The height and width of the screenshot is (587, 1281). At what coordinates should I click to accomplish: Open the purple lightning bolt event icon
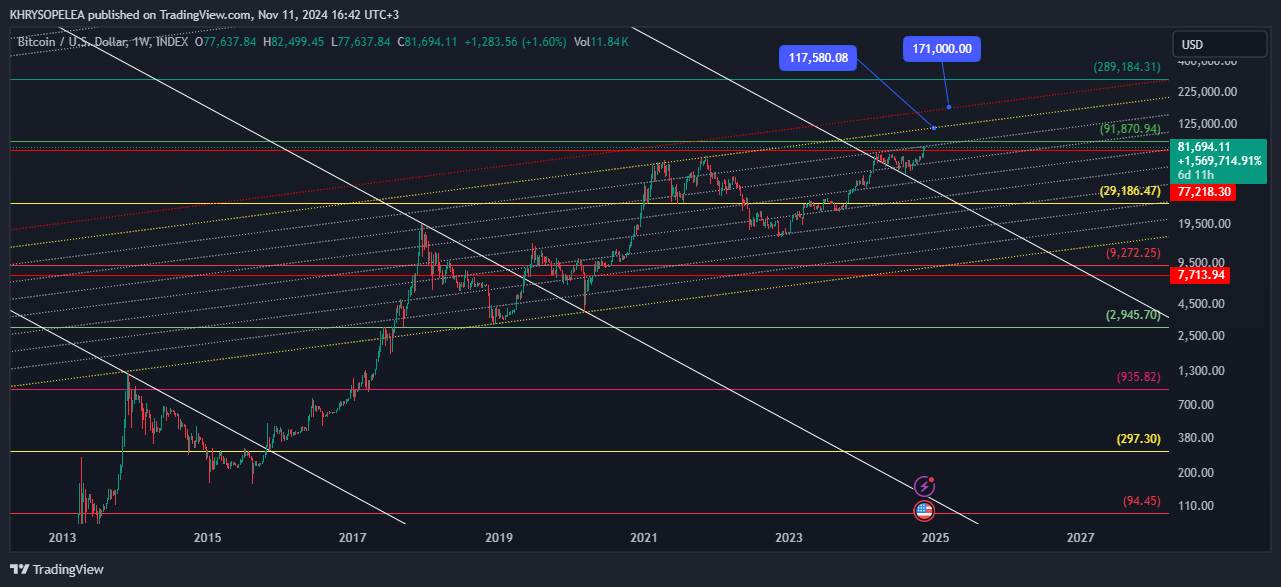click(924, 487)
